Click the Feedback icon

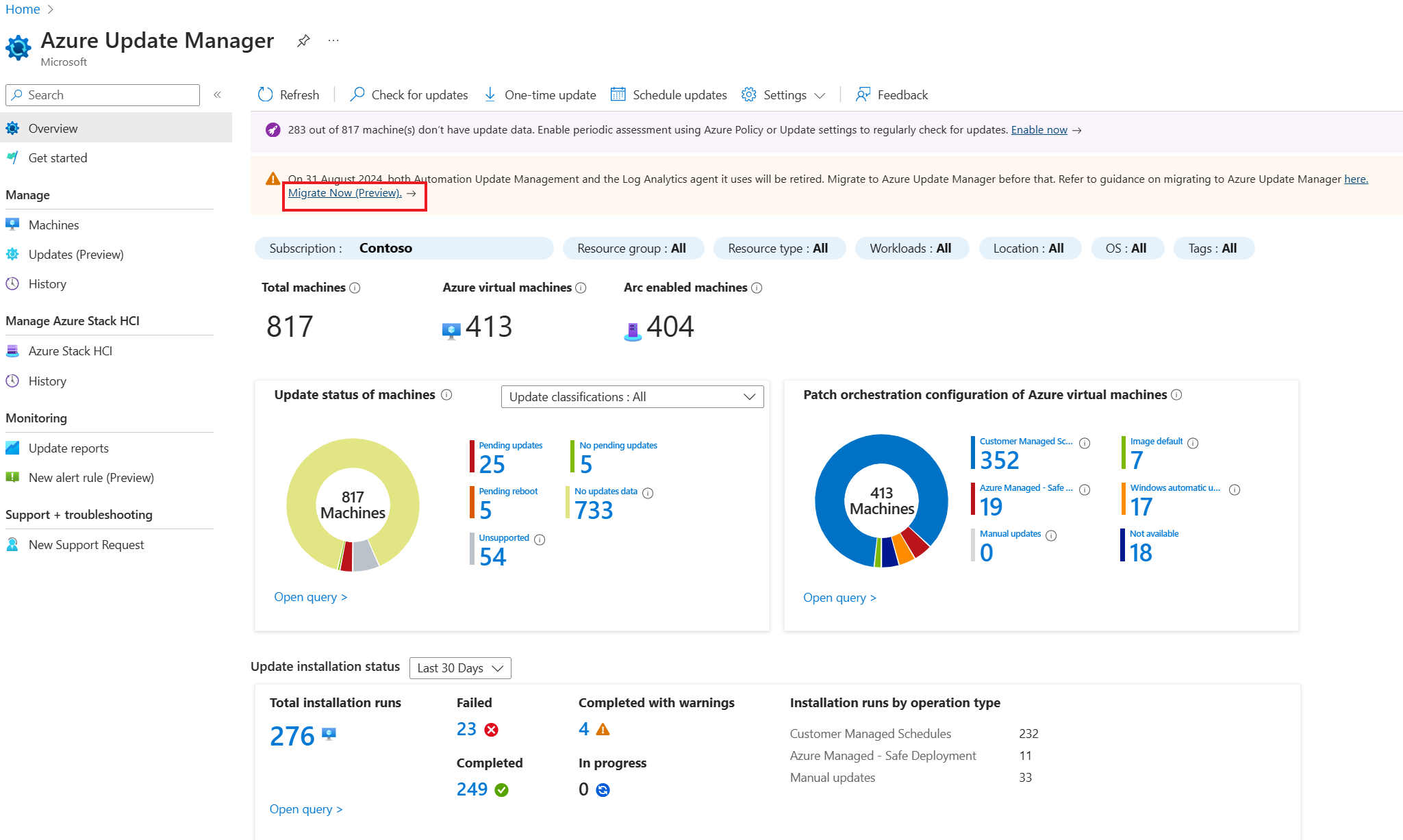point(862,94)
